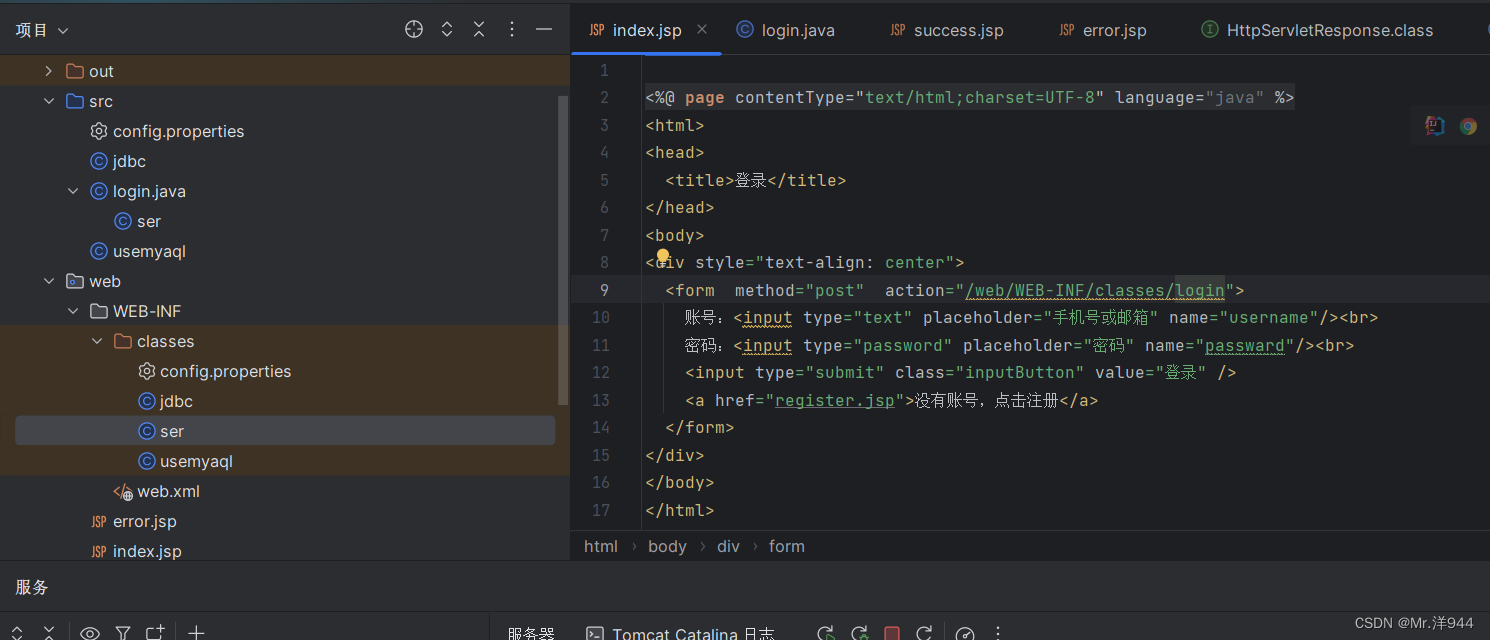This screenshot has height=640, width=1490.
Task: Toggle view options with eye icon in Services
Action: (89, 632)
